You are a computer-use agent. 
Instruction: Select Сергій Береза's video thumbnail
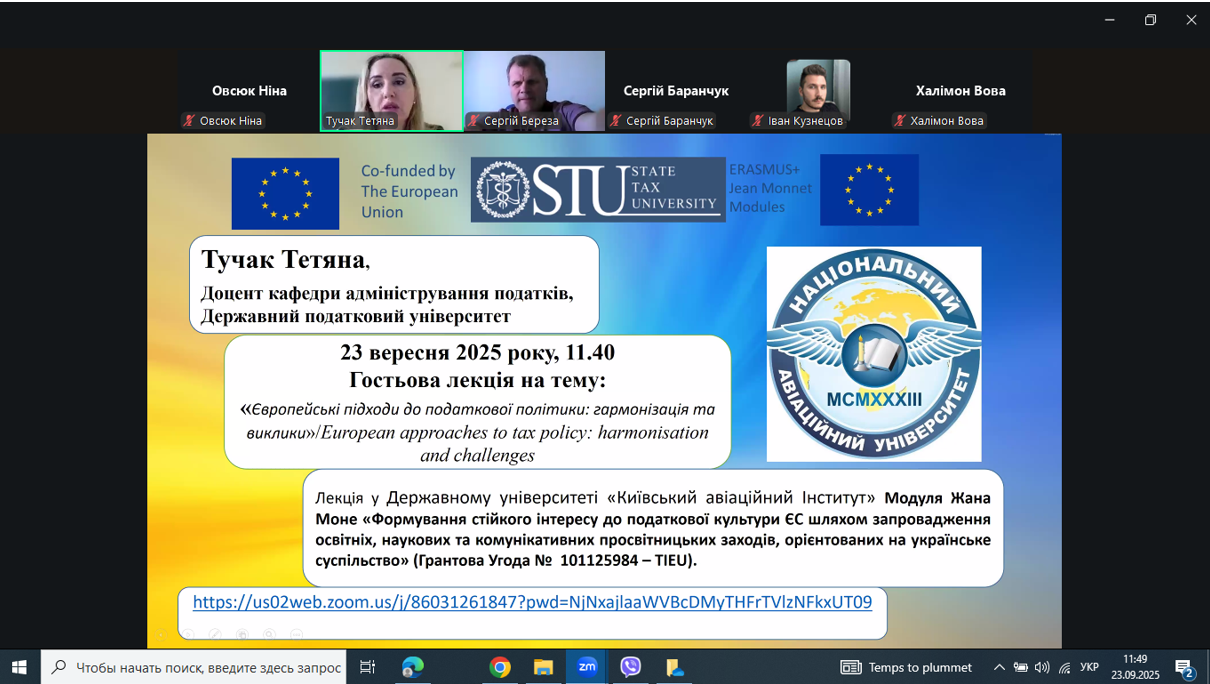coord(535,90)
